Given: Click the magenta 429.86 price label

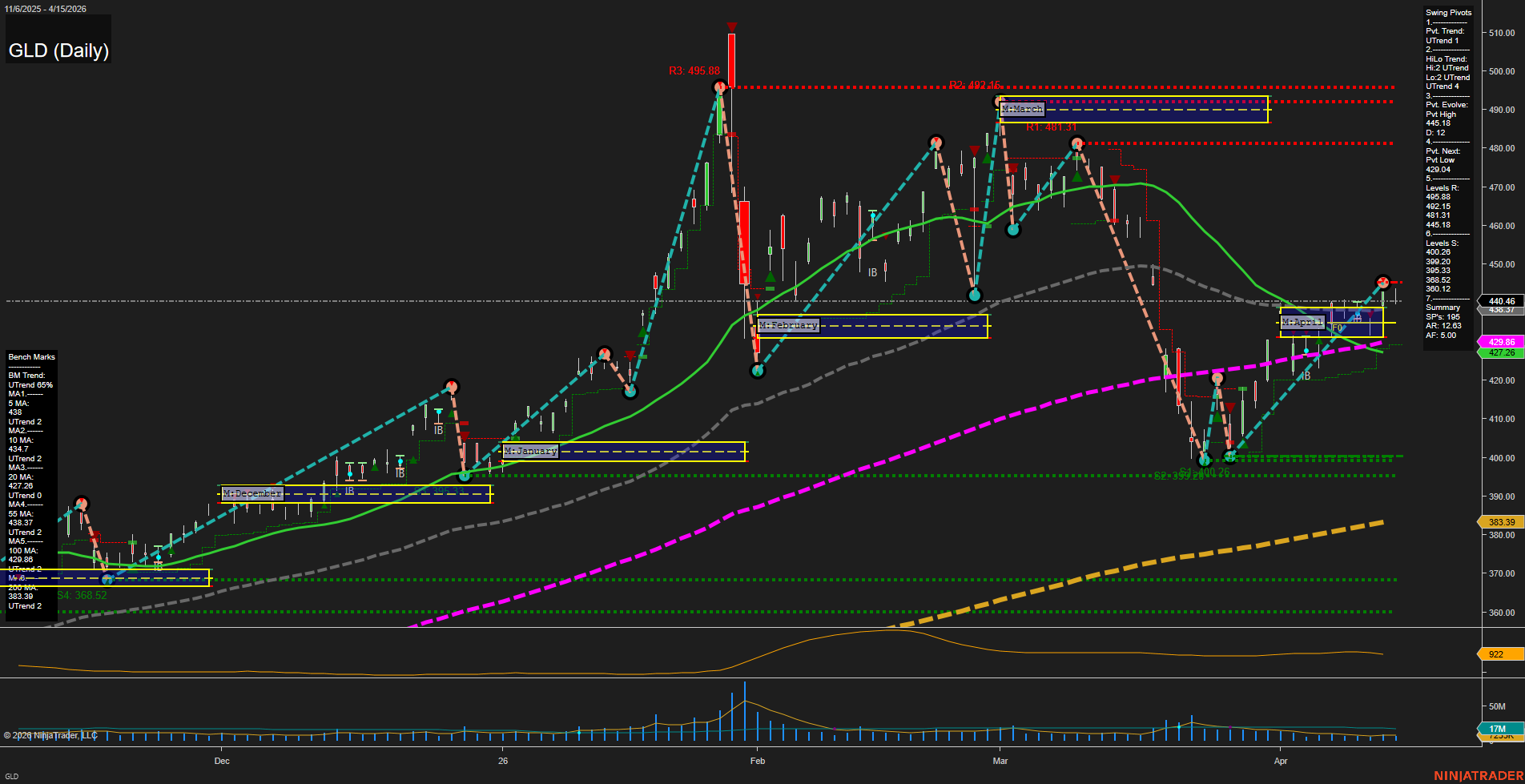Looking at the screenshot, I should [1501, 342].
